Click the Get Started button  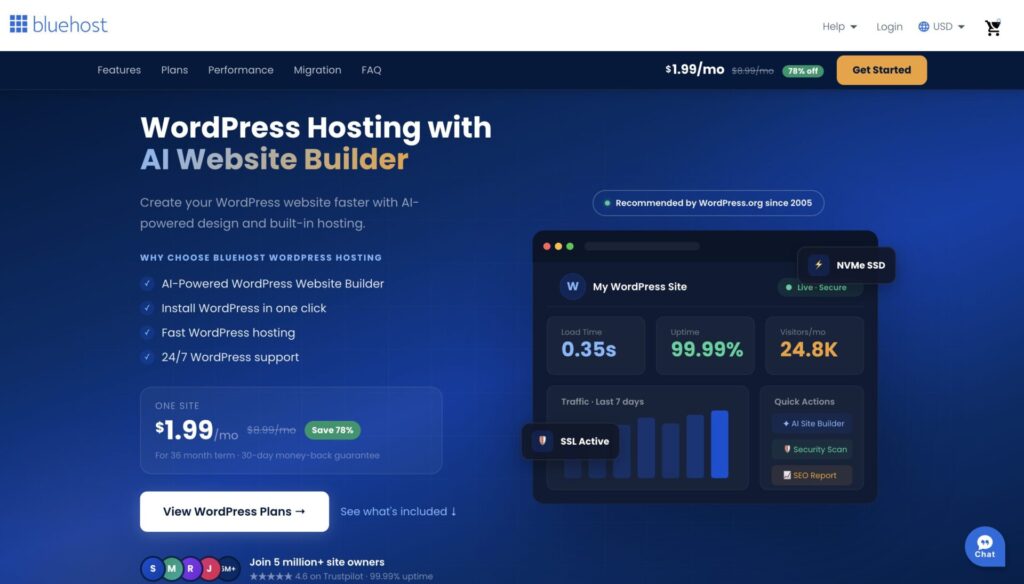[882, 70]
